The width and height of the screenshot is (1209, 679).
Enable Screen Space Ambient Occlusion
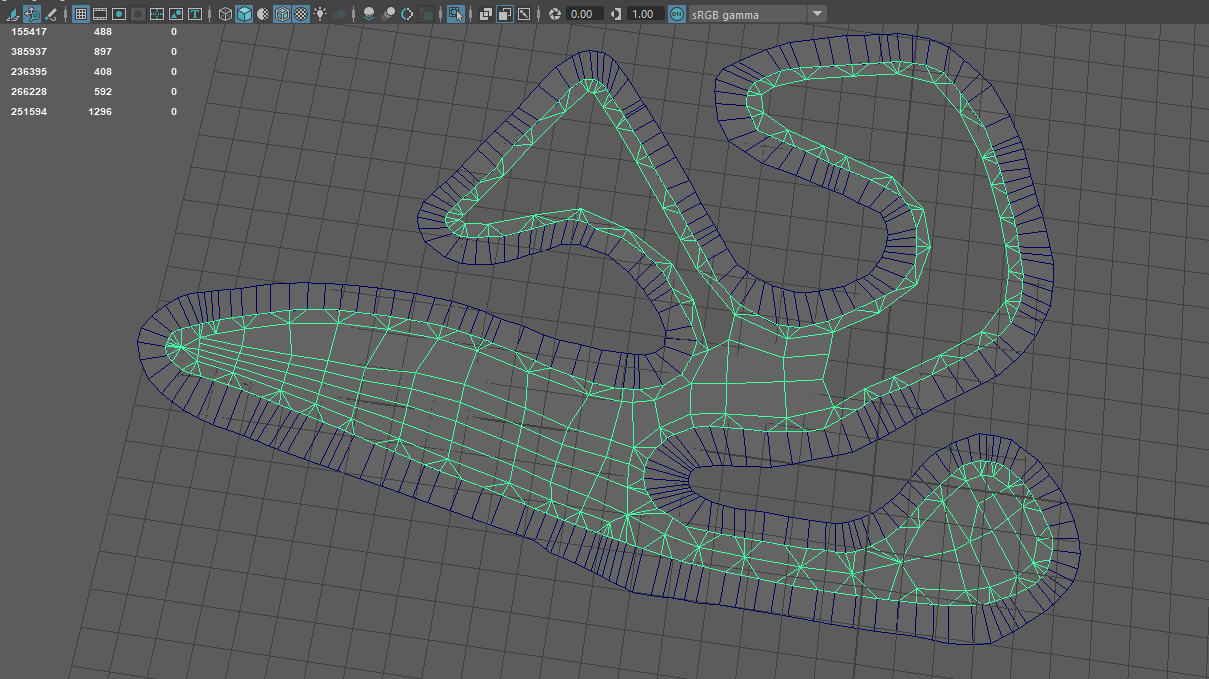click(x=370, y=14)
